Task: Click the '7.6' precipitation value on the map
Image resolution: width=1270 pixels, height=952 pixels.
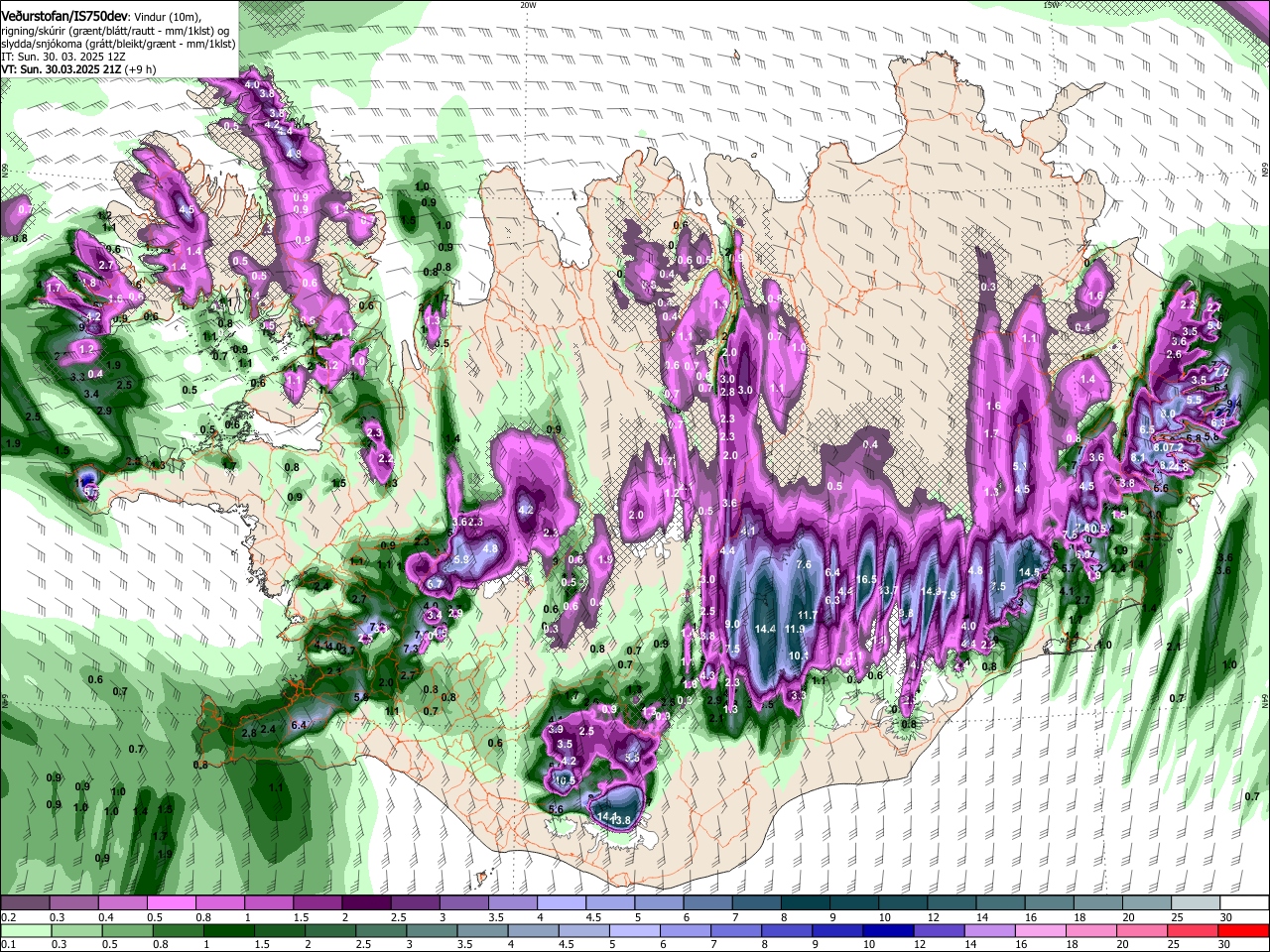Action: 804,564
